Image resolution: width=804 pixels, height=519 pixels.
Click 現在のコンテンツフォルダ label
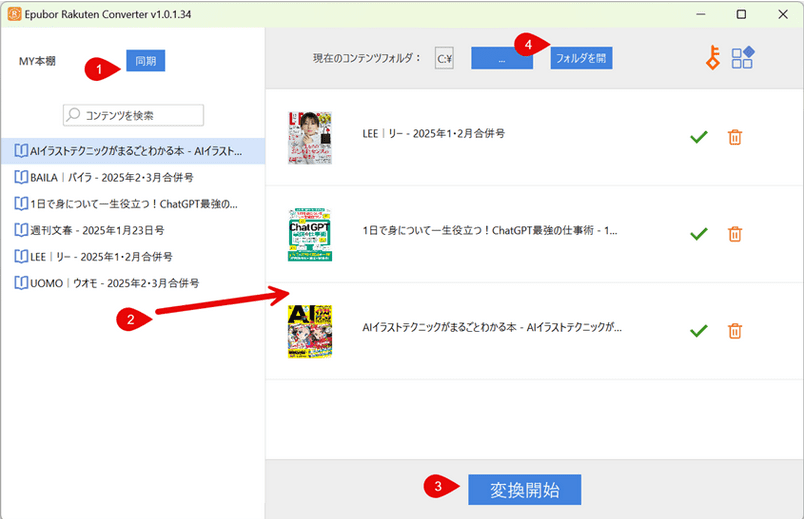tap(367, 58)
